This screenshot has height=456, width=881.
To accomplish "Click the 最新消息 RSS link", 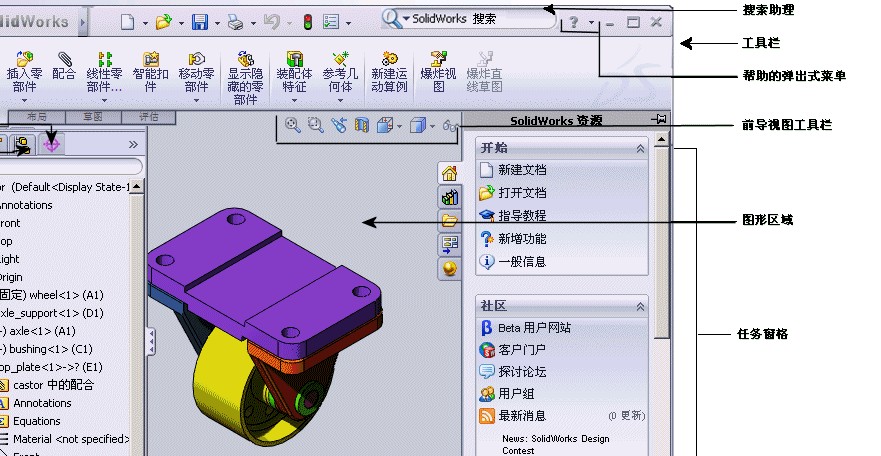I will (522, 416).
